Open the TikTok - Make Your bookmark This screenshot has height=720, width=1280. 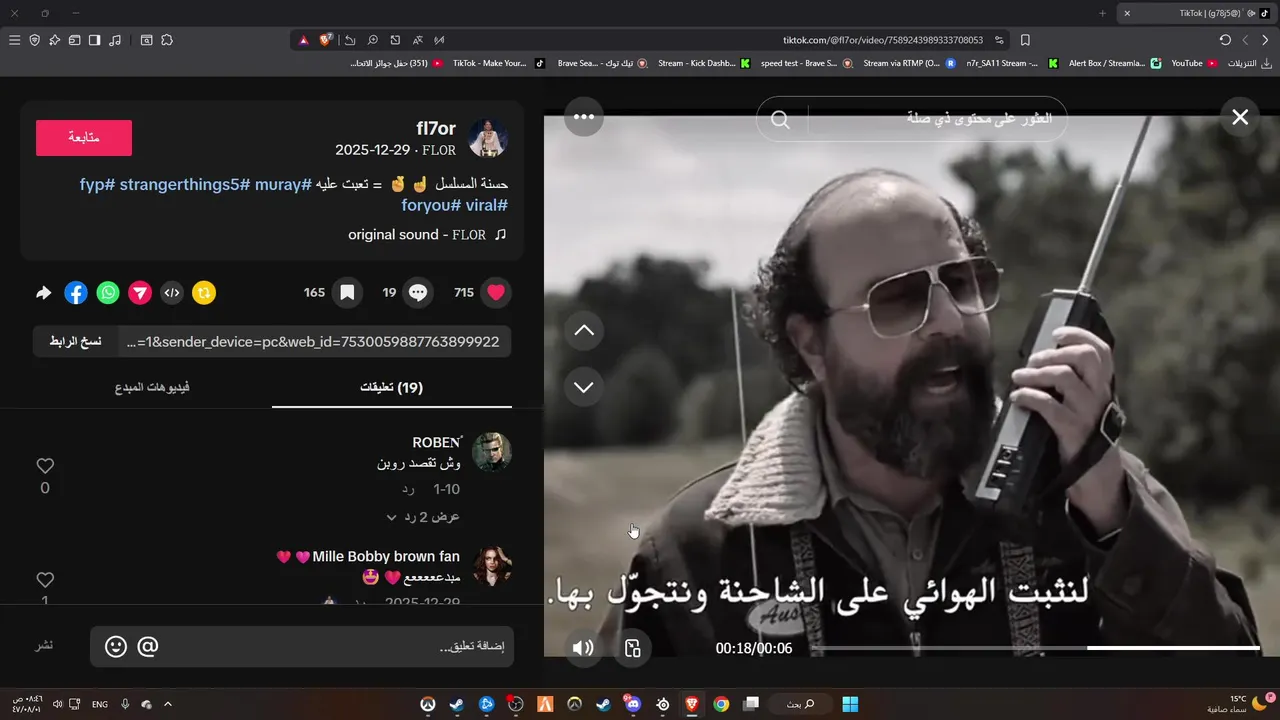click(x=498, y=63)
